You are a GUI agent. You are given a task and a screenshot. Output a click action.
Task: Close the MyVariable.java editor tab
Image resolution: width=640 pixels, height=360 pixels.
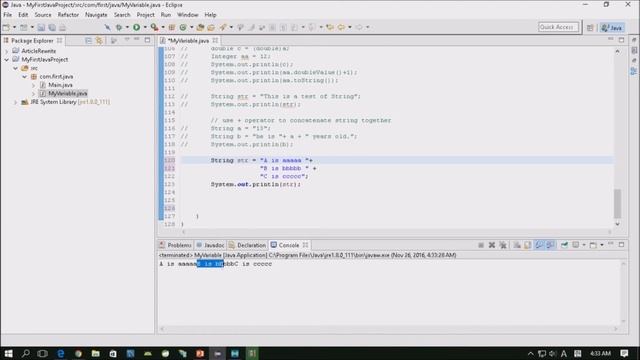pos(215,40)
